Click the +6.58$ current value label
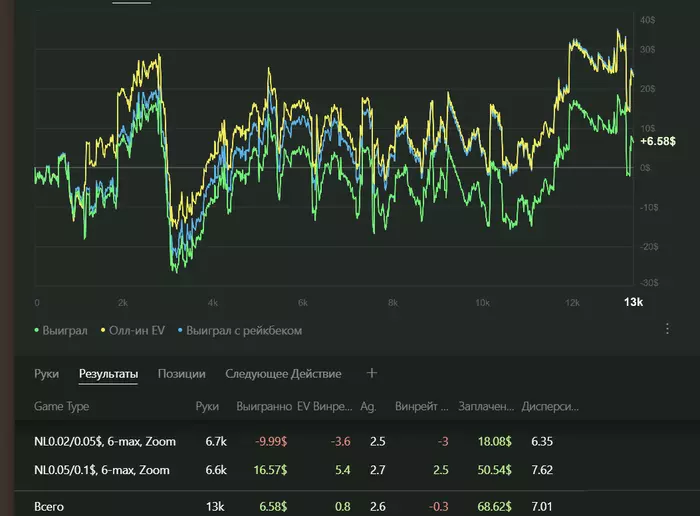Image resolution: width=700 pixels, height=516 pixels. tap(658, 142)
